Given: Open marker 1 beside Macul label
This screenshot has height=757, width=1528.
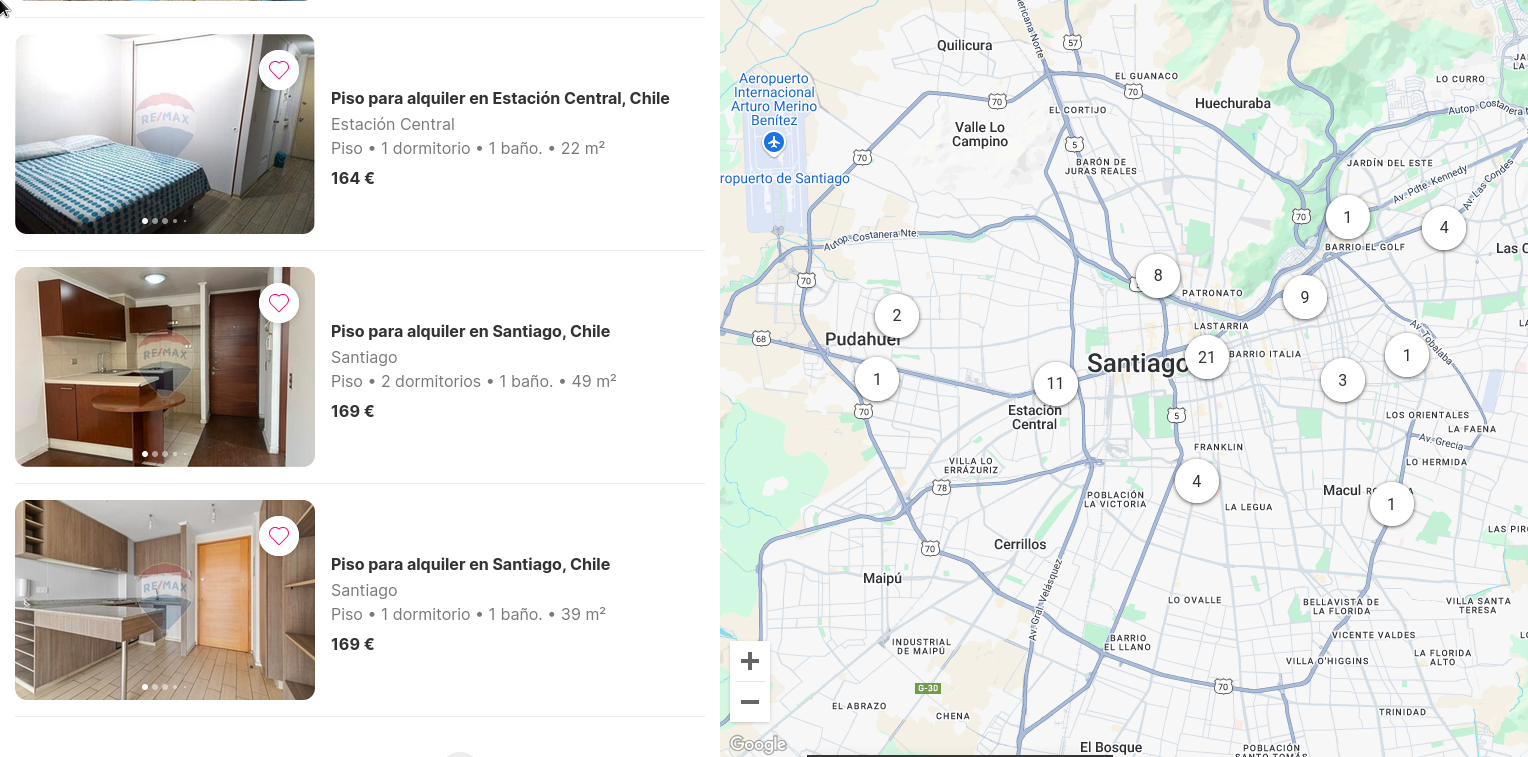Looking at the screenshot, I should tap(1391, 504).
